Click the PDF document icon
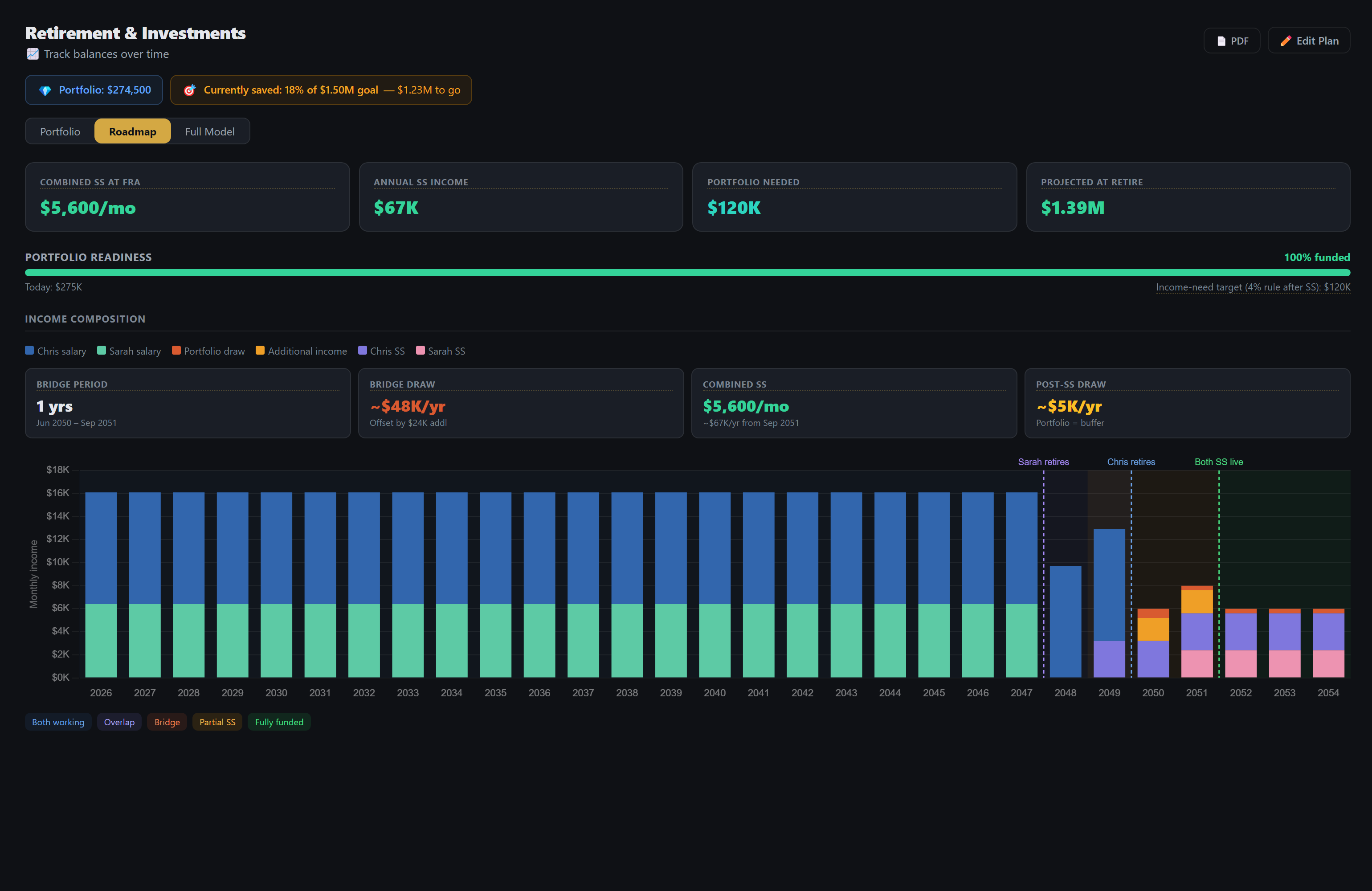 1221,41
